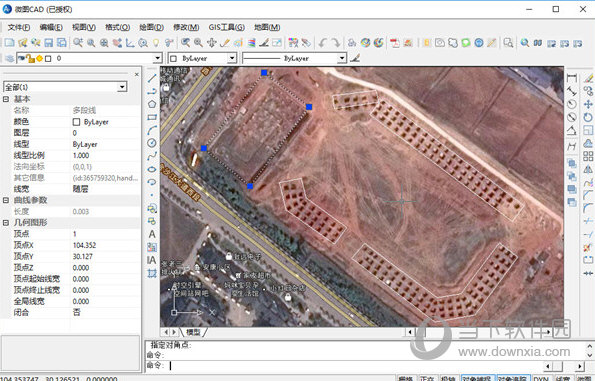
Task: Select the multiline text 'IA' tool
Action: click(151, 260)
